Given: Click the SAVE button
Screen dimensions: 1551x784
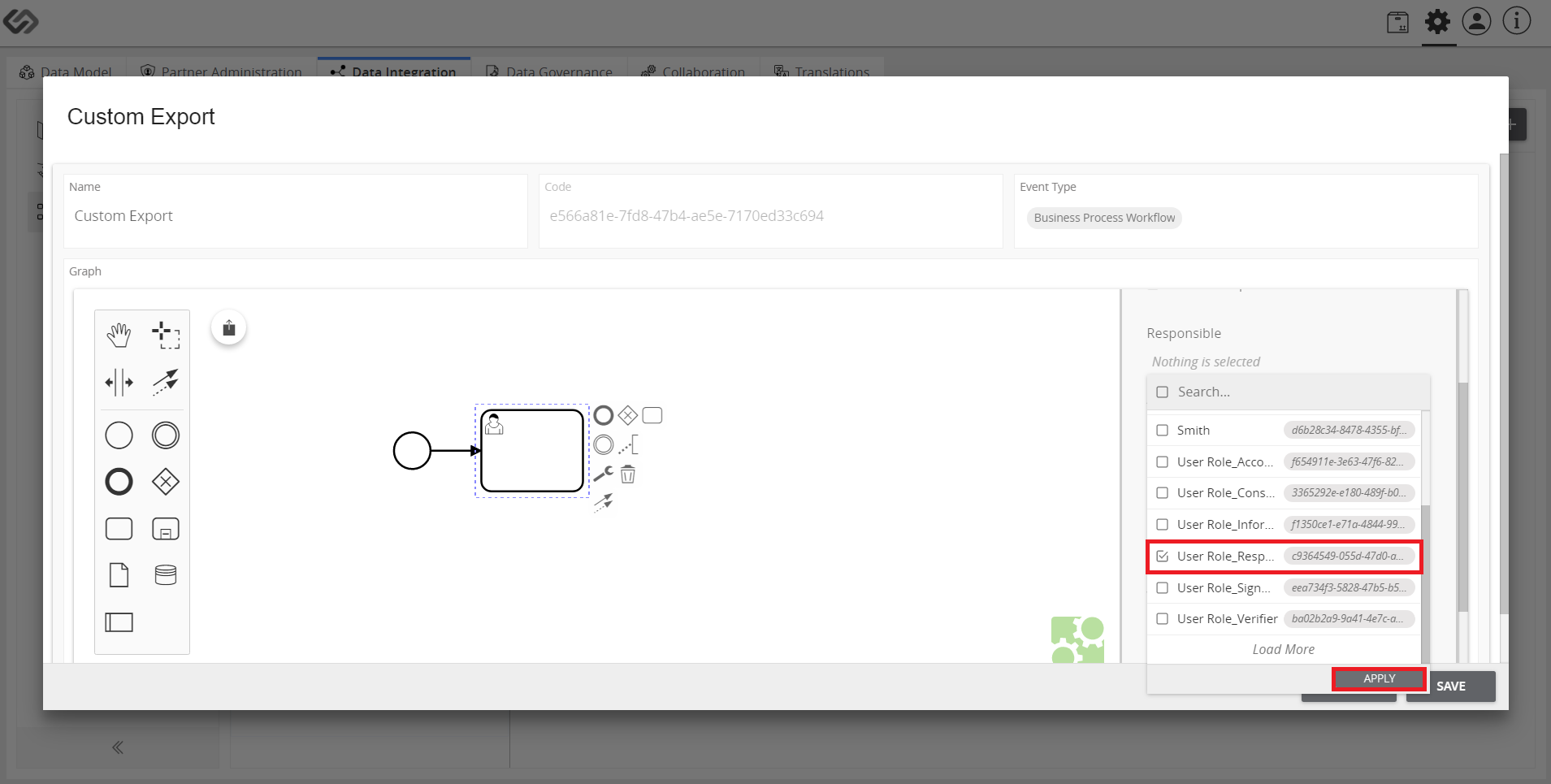Looking at the screenshot, I should (1451, 687).
